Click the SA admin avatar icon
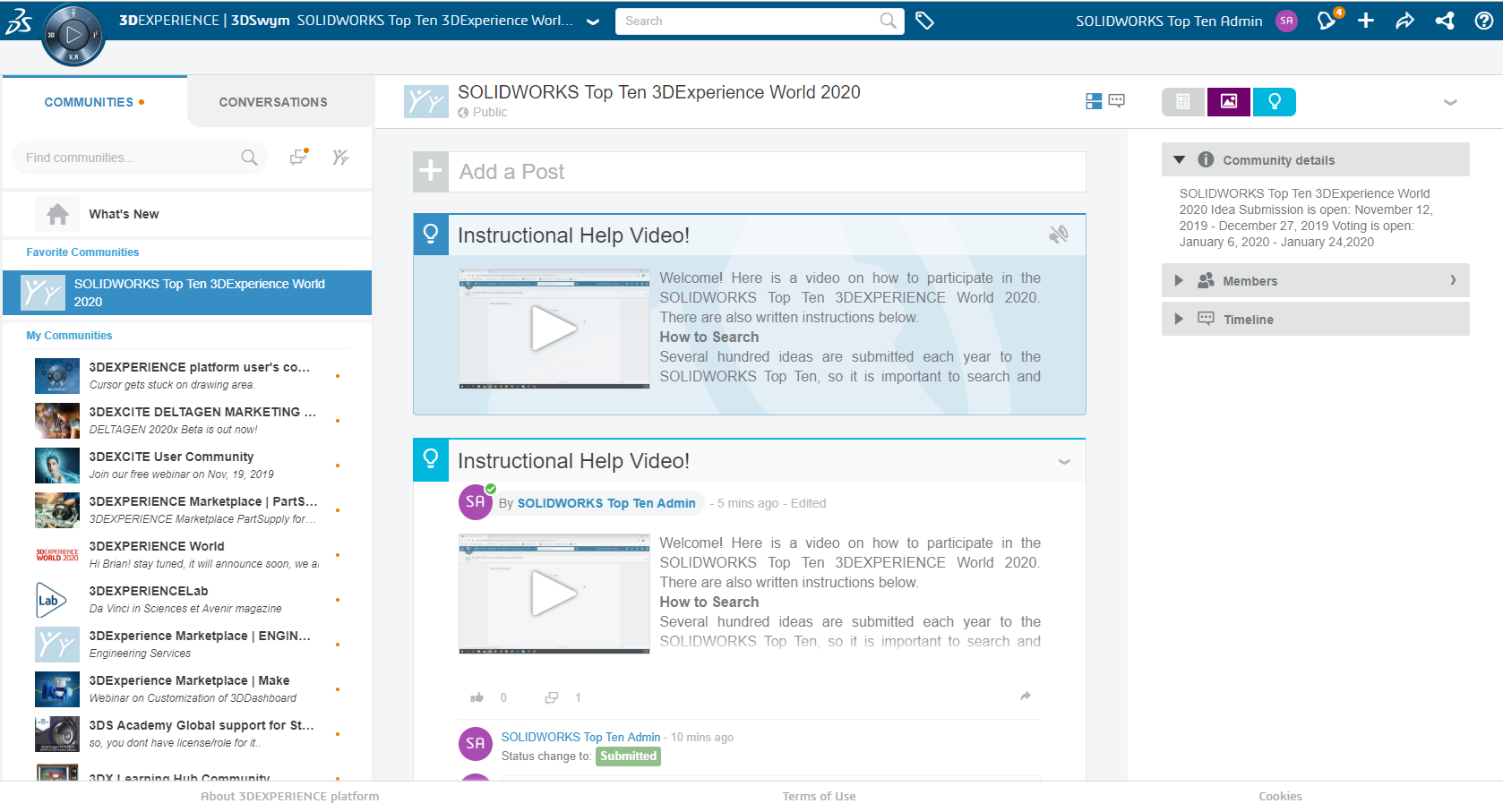The width and height of the screenshot is (1503, 812). click(1286, 21)
